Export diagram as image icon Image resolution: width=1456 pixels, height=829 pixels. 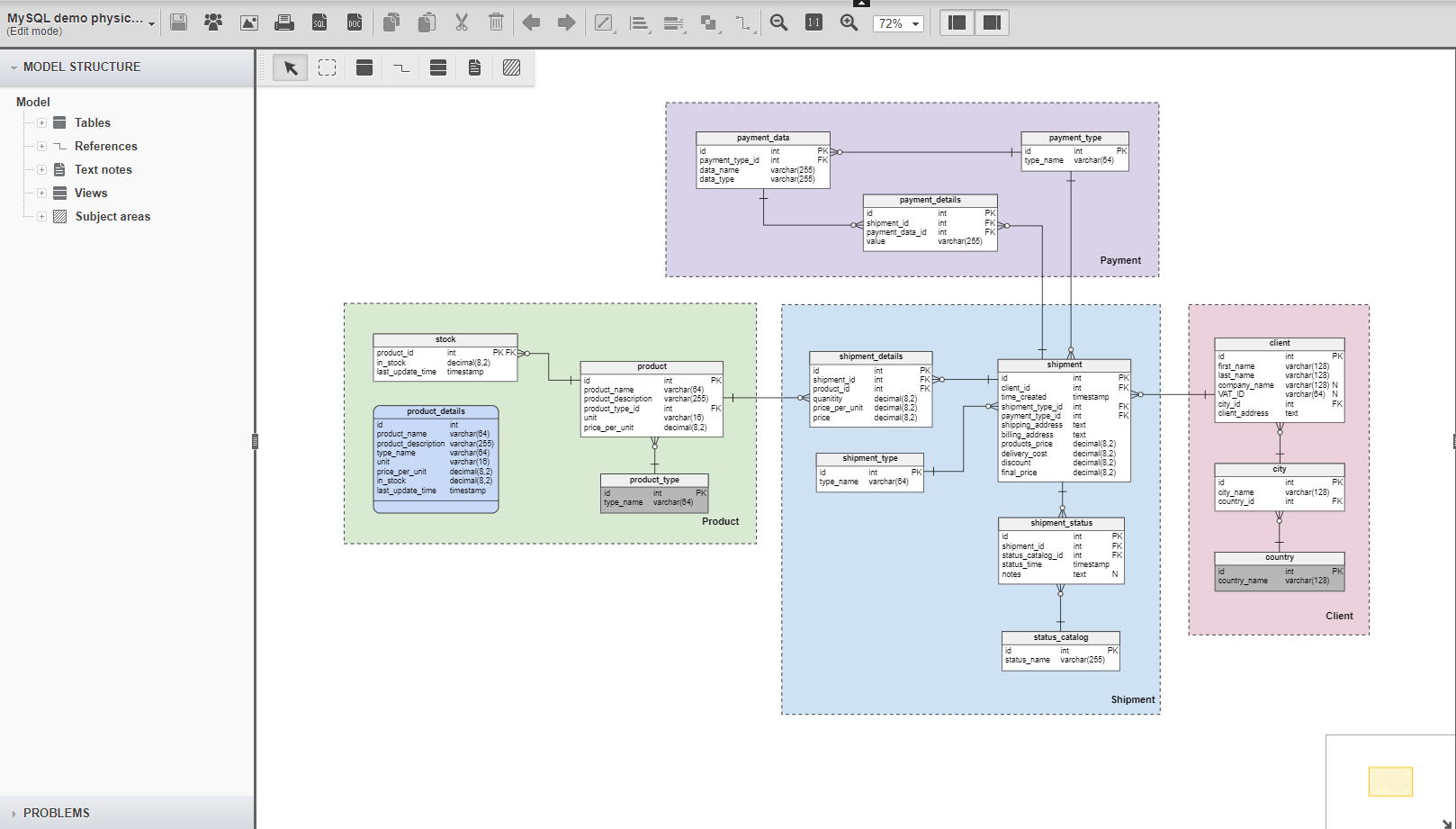coord(249,23)
